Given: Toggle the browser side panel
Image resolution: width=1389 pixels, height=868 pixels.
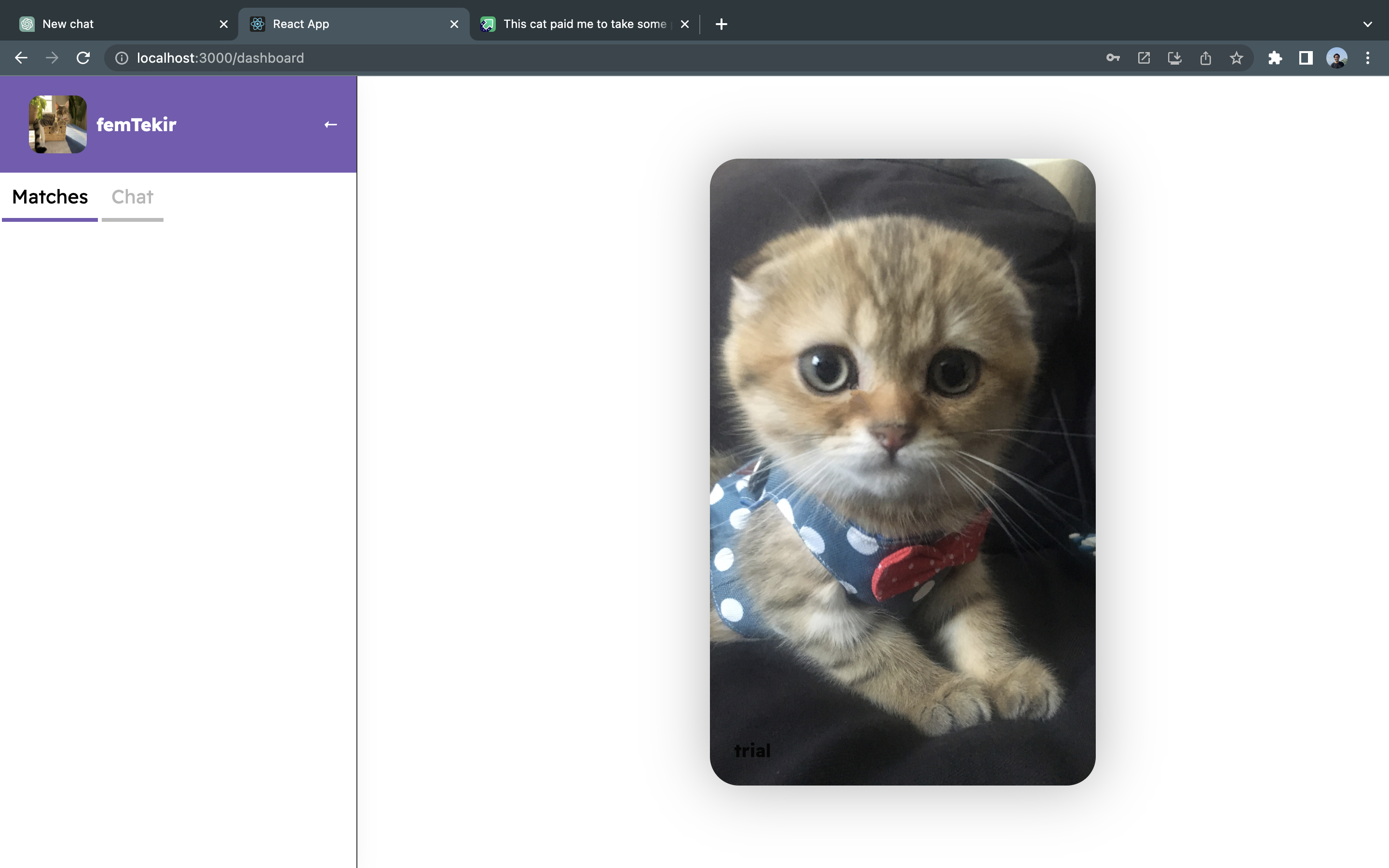Looking at the screenshot, I should tap(1306, 58).
